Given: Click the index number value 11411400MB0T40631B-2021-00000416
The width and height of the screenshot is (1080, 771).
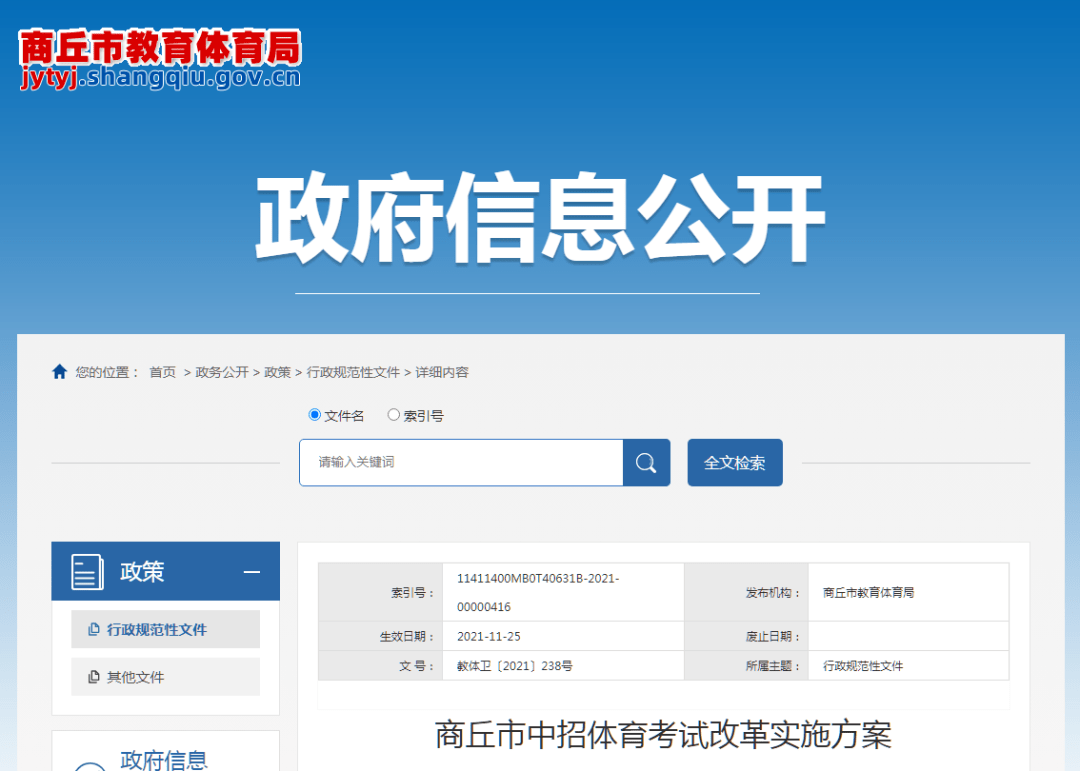Looking at the screenshot, I should 538,593.
